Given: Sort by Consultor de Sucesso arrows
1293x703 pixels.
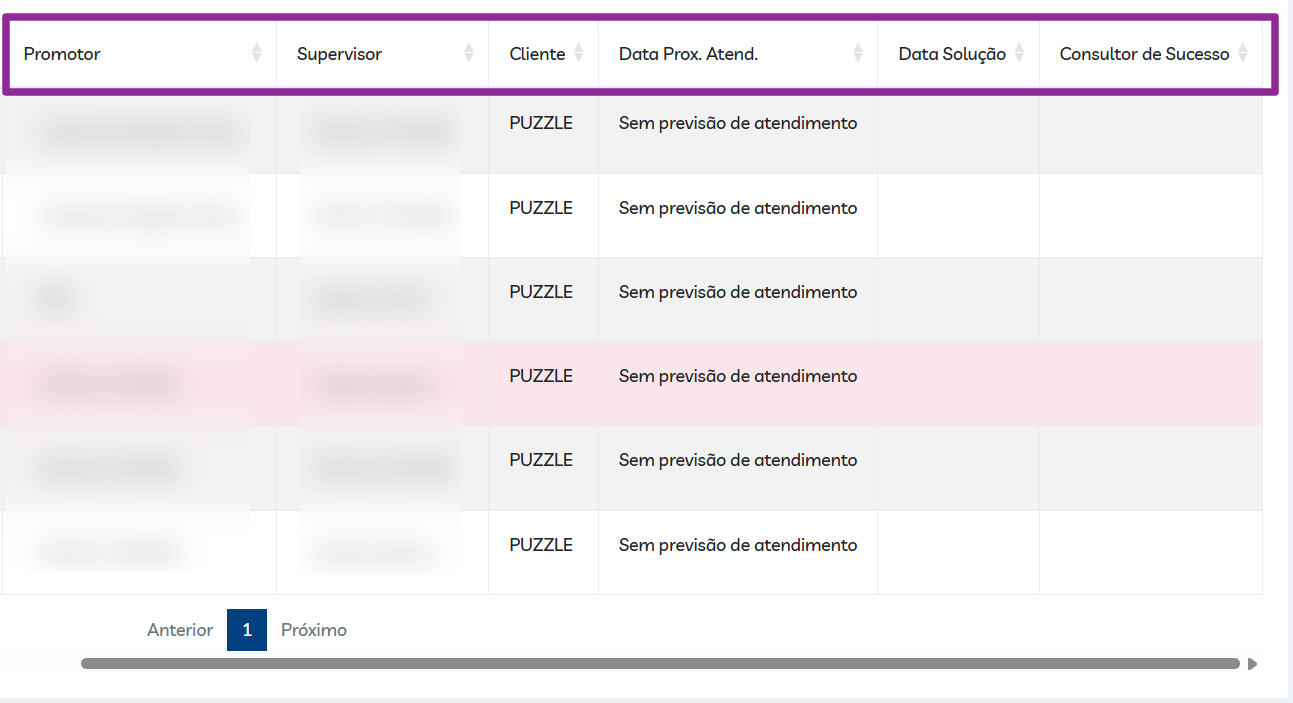Looking at the screenshot, I should pyautogui.click(x=1243, y=53).
